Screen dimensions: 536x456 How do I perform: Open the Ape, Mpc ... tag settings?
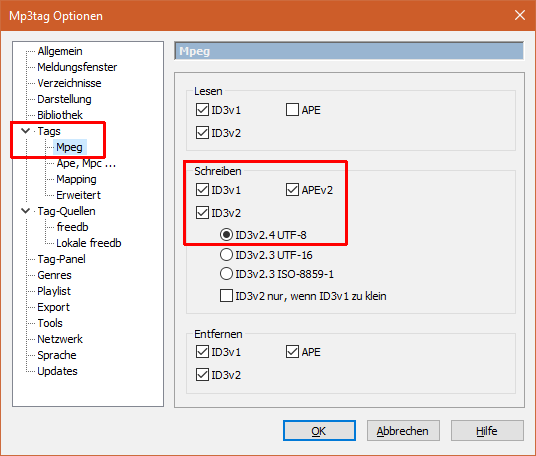tap(86, 163)
